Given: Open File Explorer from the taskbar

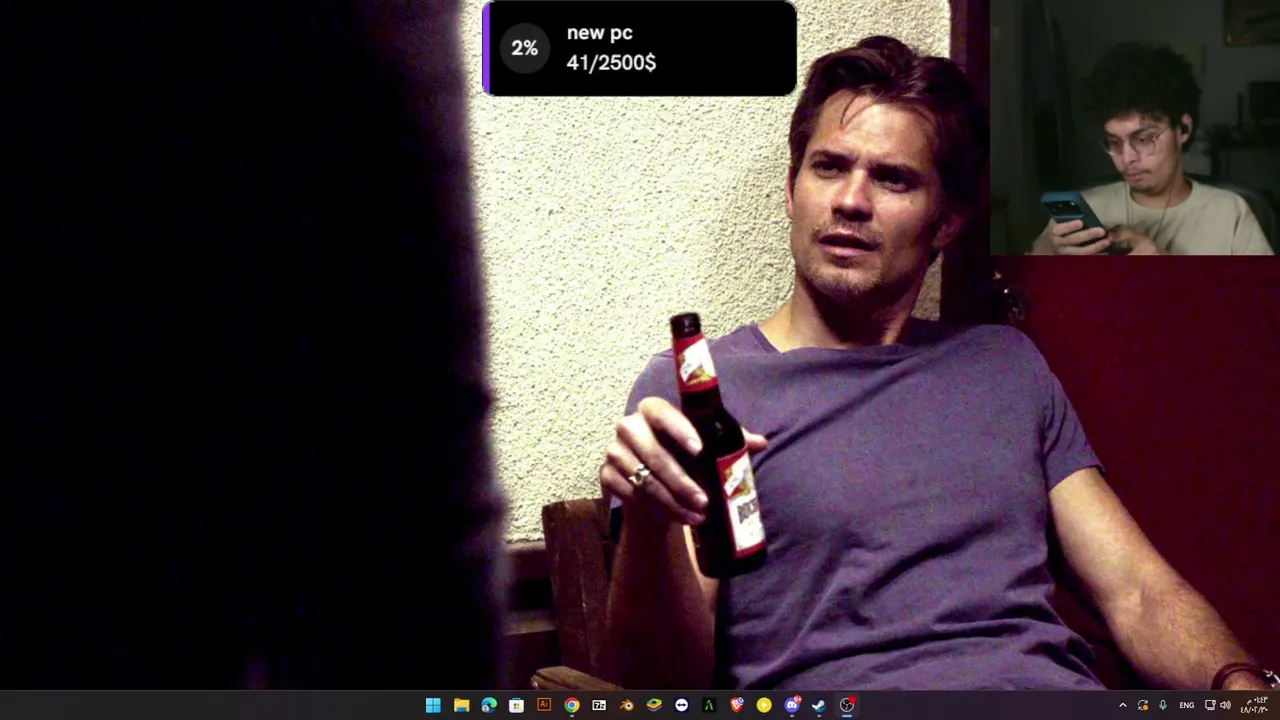Looking at the screenshot, I should pyautogui.click(x=461, y=705).
